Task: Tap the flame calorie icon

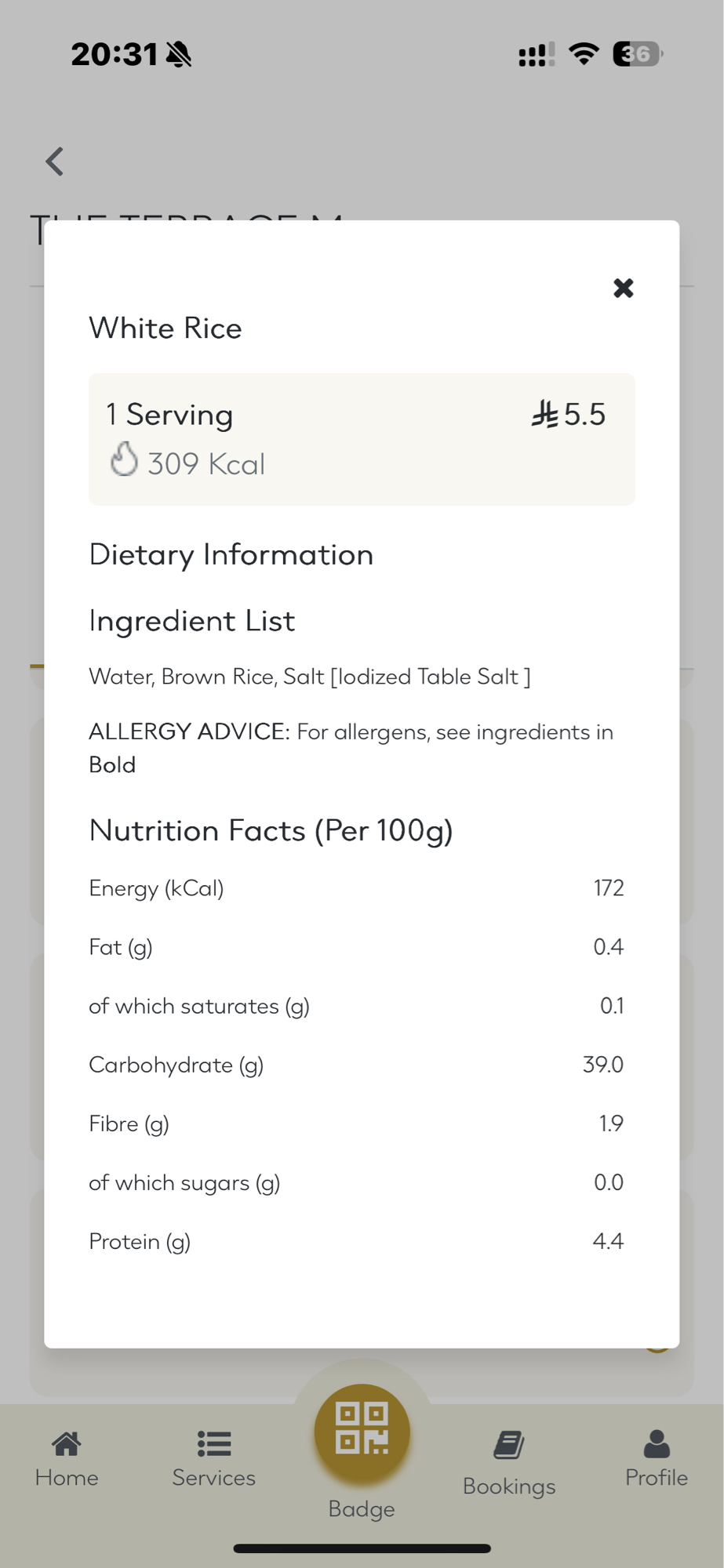Action: click(124, 460)
